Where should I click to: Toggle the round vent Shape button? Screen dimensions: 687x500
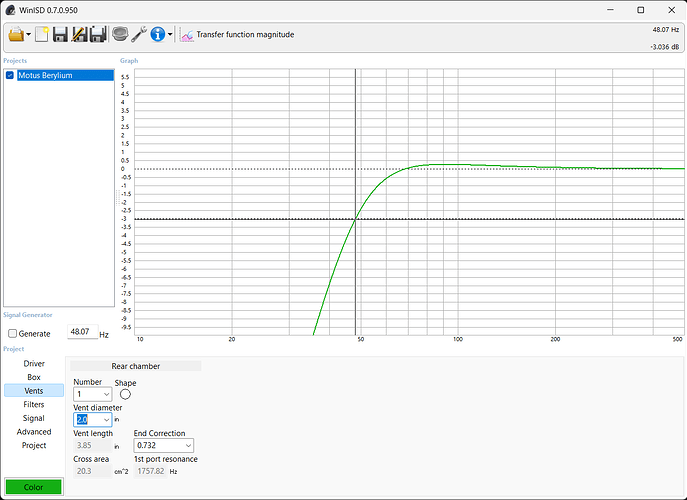125,394
